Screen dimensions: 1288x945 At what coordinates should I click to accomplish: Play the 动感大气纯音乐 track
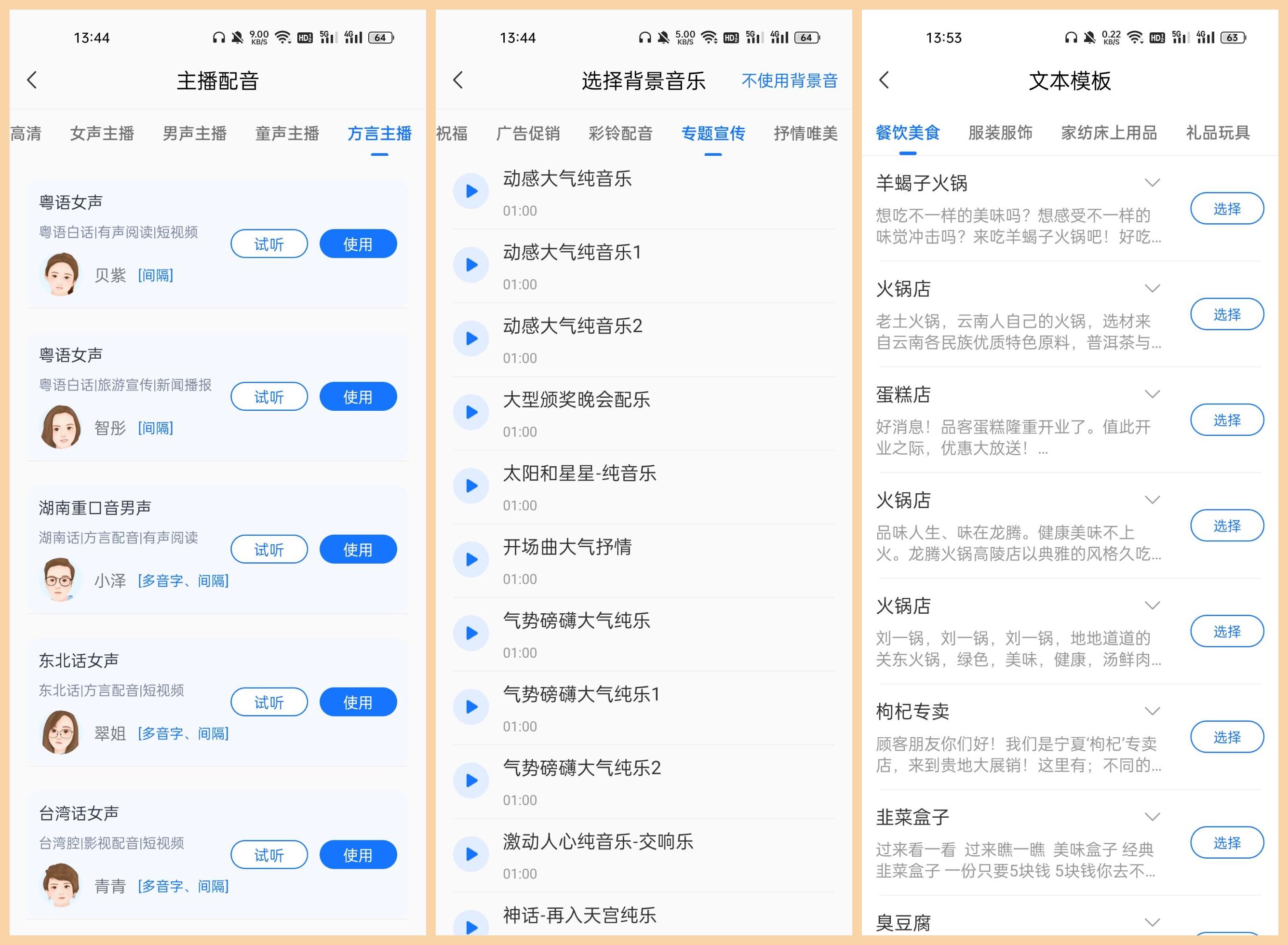tap(470, 190)
